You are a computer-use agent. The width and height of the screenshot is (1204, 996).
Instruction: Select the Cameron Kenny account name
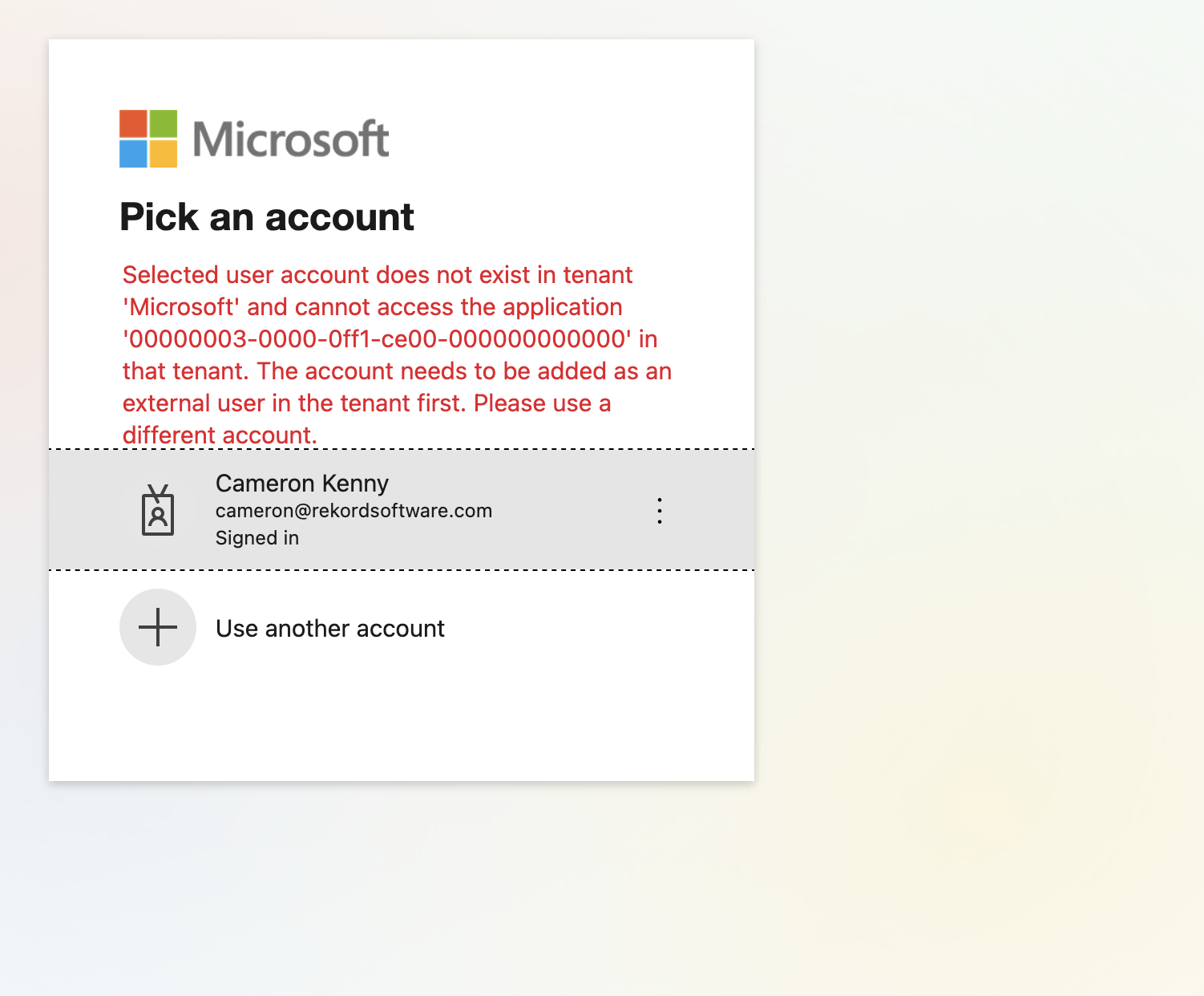point(302,484)
